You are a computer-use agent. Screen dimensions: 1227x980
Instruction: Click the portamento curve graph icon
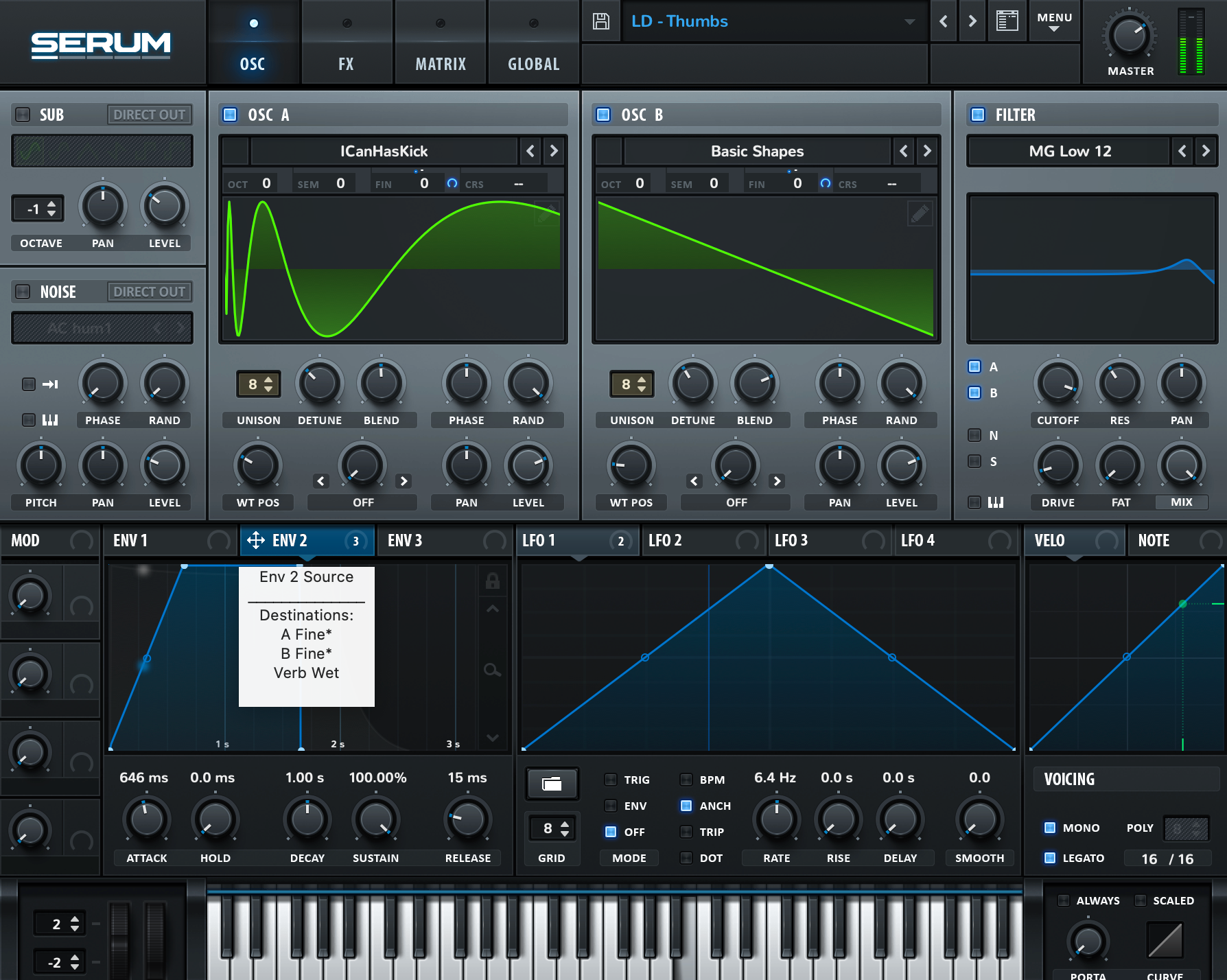point(1165,940)
